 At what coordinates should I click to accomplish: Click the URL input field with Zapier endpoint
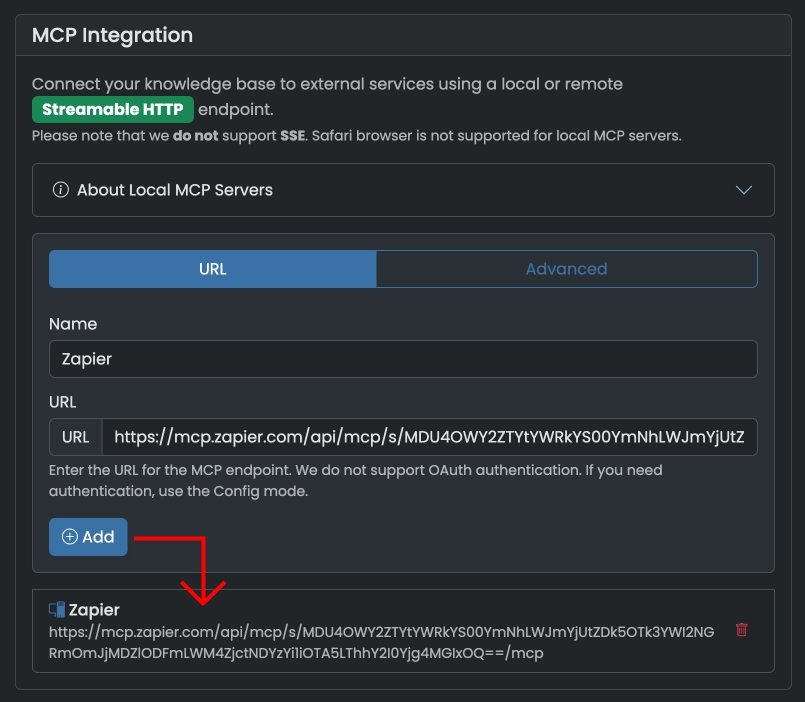pyautogui.click(x=429, y=437)
